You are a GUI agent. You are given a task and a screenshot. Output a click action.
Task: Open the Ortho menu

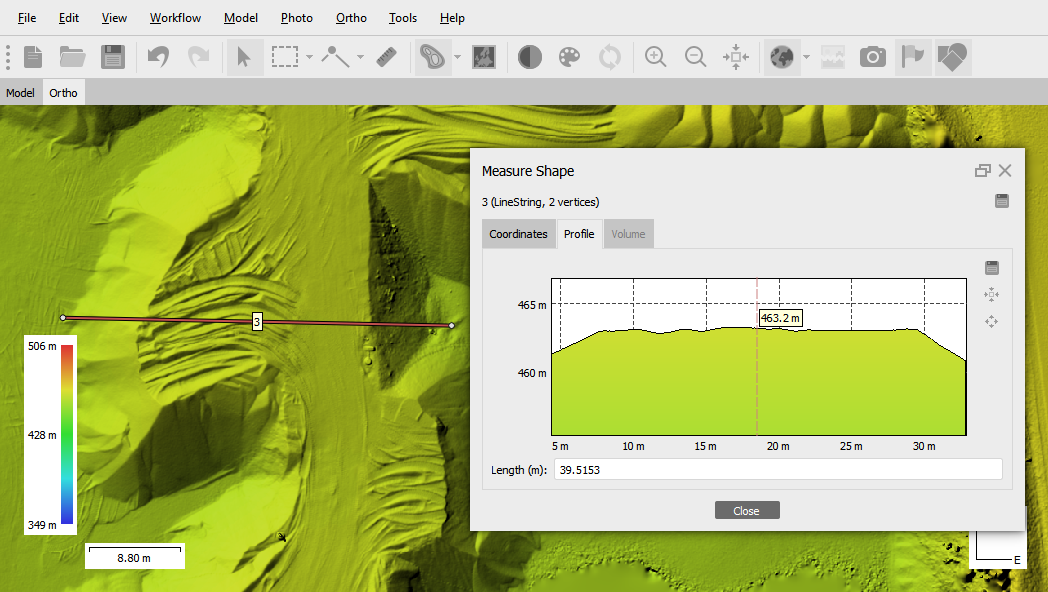pyautogui.click(x=352, y=18)
